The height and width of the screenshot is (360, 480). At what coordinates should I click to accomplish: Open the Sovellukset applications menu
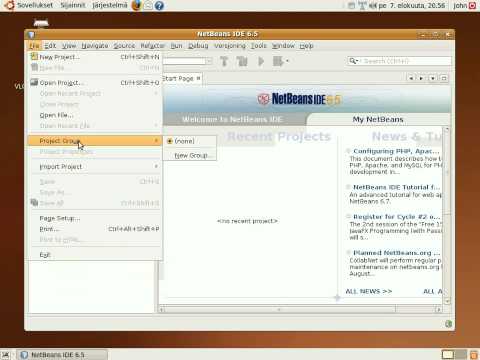point(35,5)
